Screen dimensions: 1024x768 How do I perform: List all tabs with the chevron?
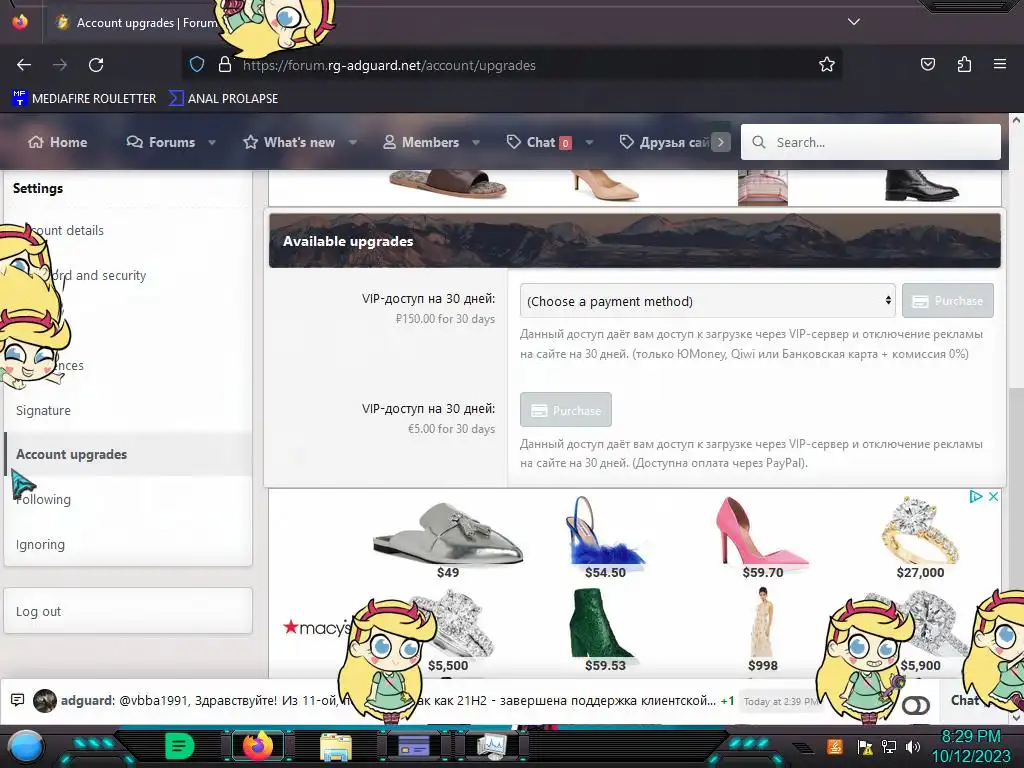point(854,22)
